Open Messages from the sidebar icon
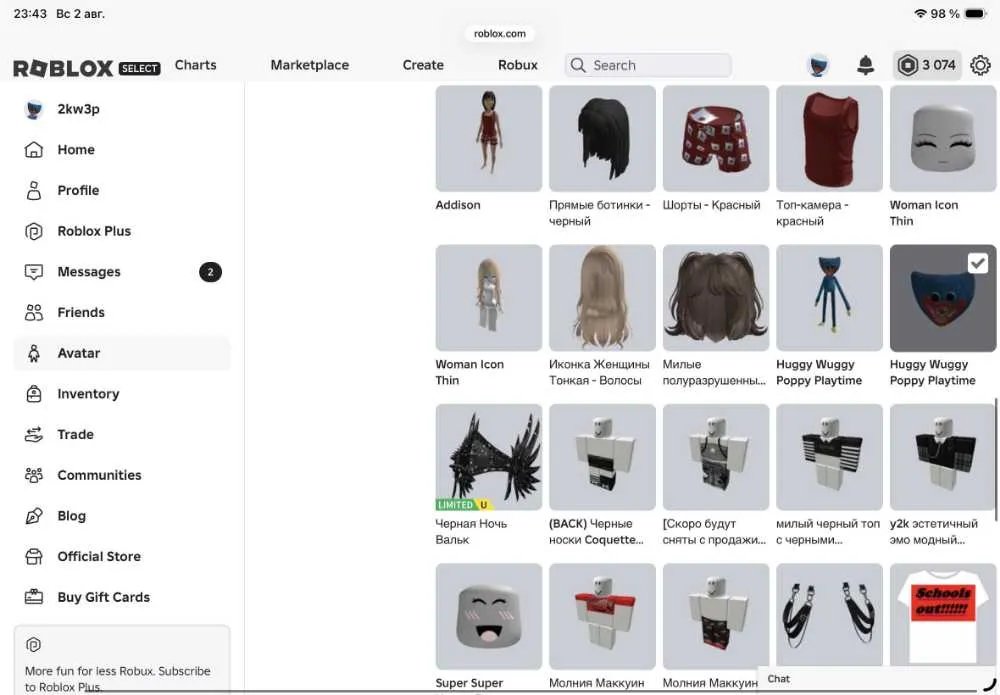Image resolution: width=1000 pixels, height=695 pixels. click(x=34, y=272)
